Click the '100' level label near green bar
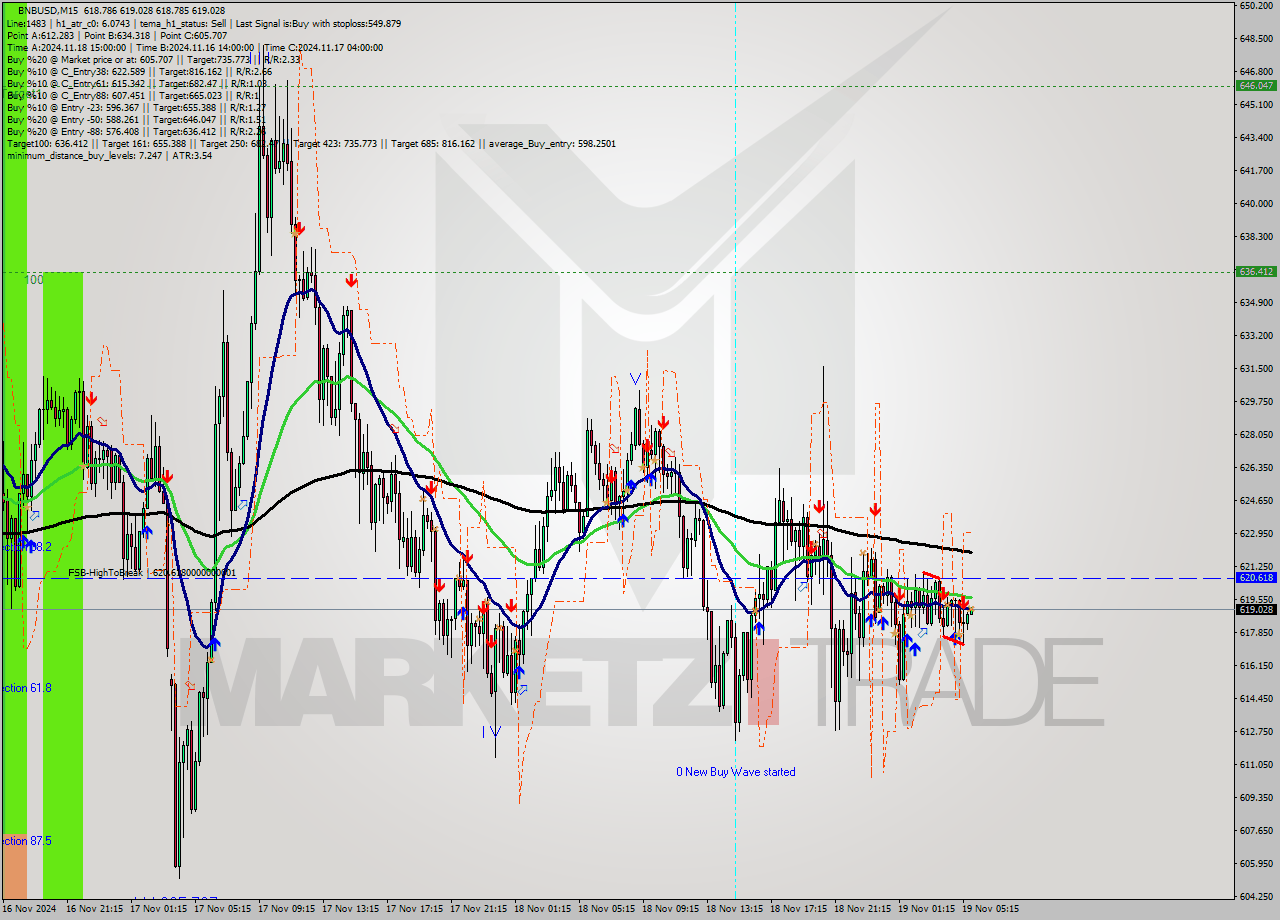 pyautogui.click(x=34, y=280)
